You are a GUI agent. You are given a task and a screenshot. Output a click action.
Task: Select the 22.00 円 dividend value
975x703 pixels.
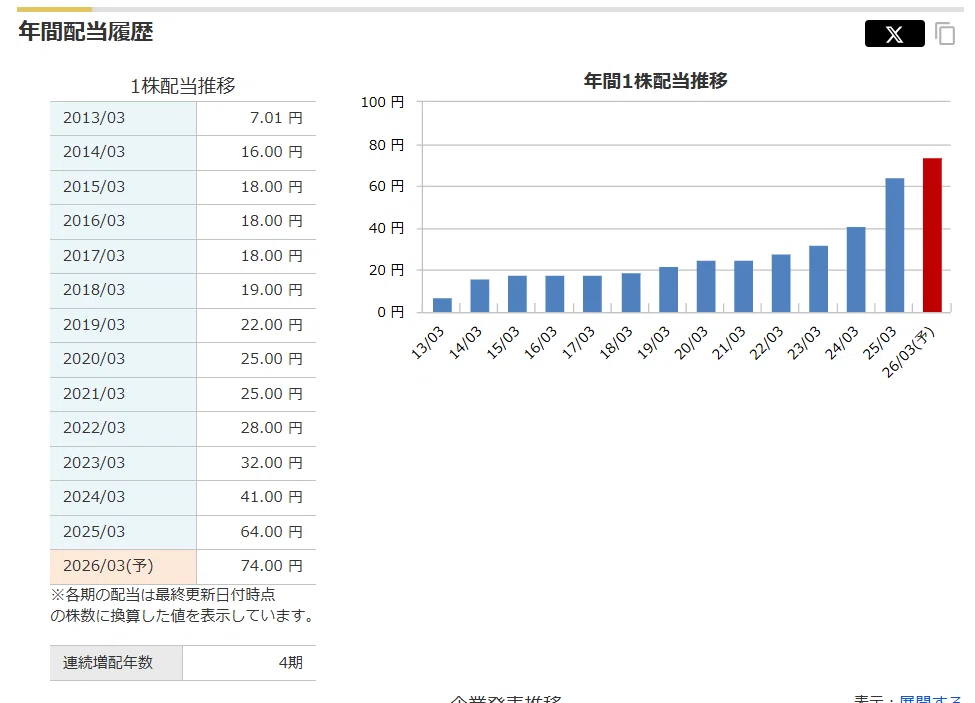pos(272,324)
